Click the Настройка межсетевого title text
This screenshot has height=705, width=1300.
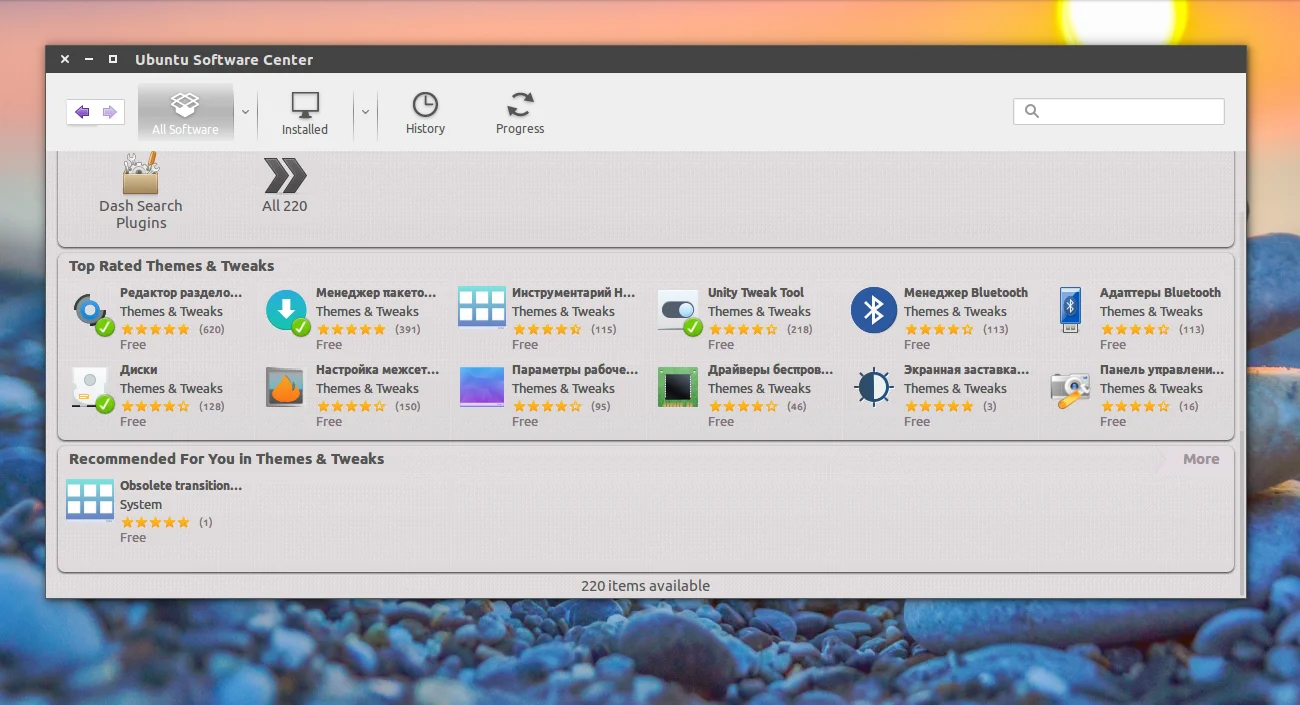coord(378,370)
